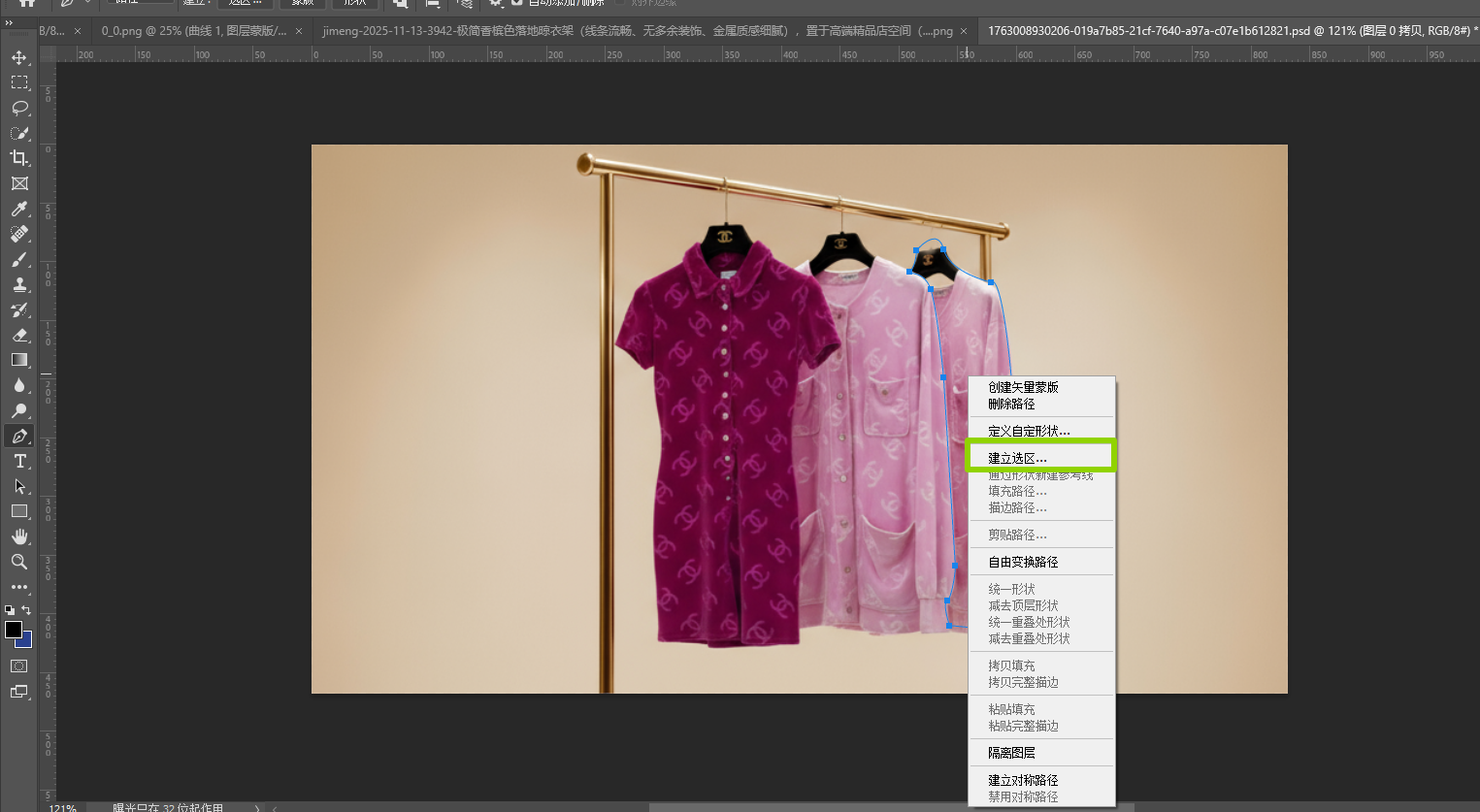The image size is (1480, 812).
Task: Open the black foreground color swatch
Action: [13, 630]
